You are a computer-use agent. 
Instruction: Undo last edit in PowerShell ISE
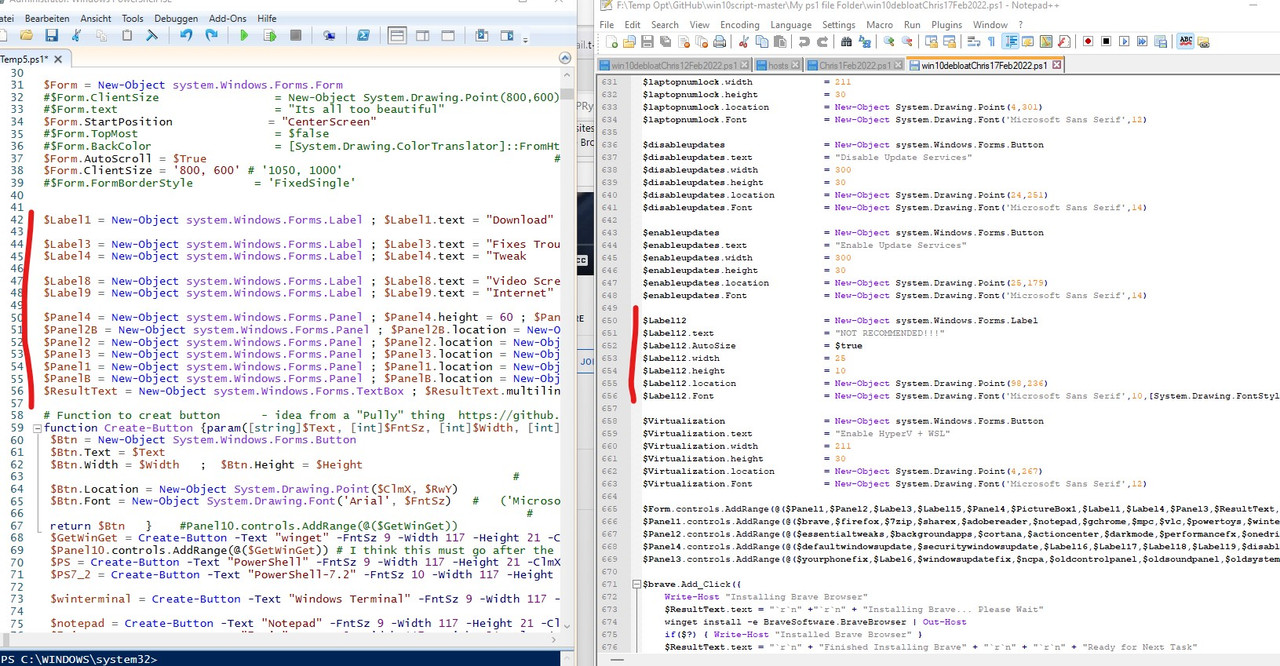[x=186, y=35]
